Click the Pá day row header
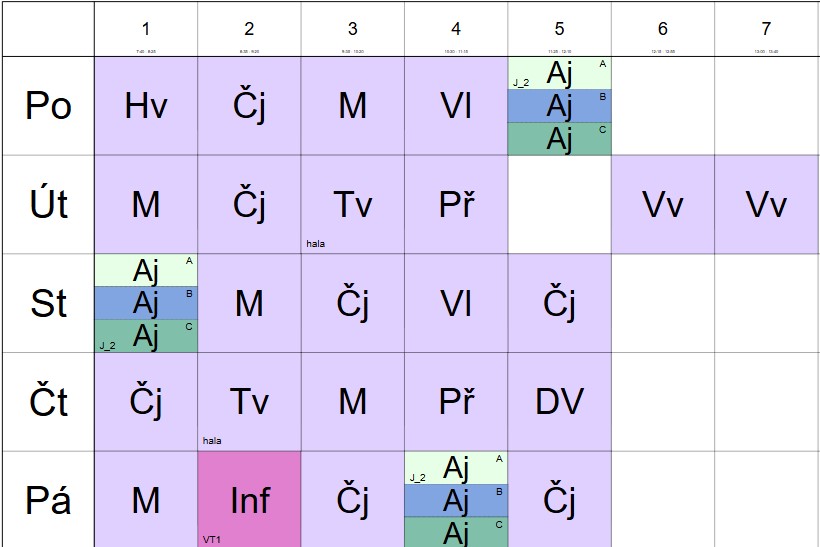 tap(48, 499)
